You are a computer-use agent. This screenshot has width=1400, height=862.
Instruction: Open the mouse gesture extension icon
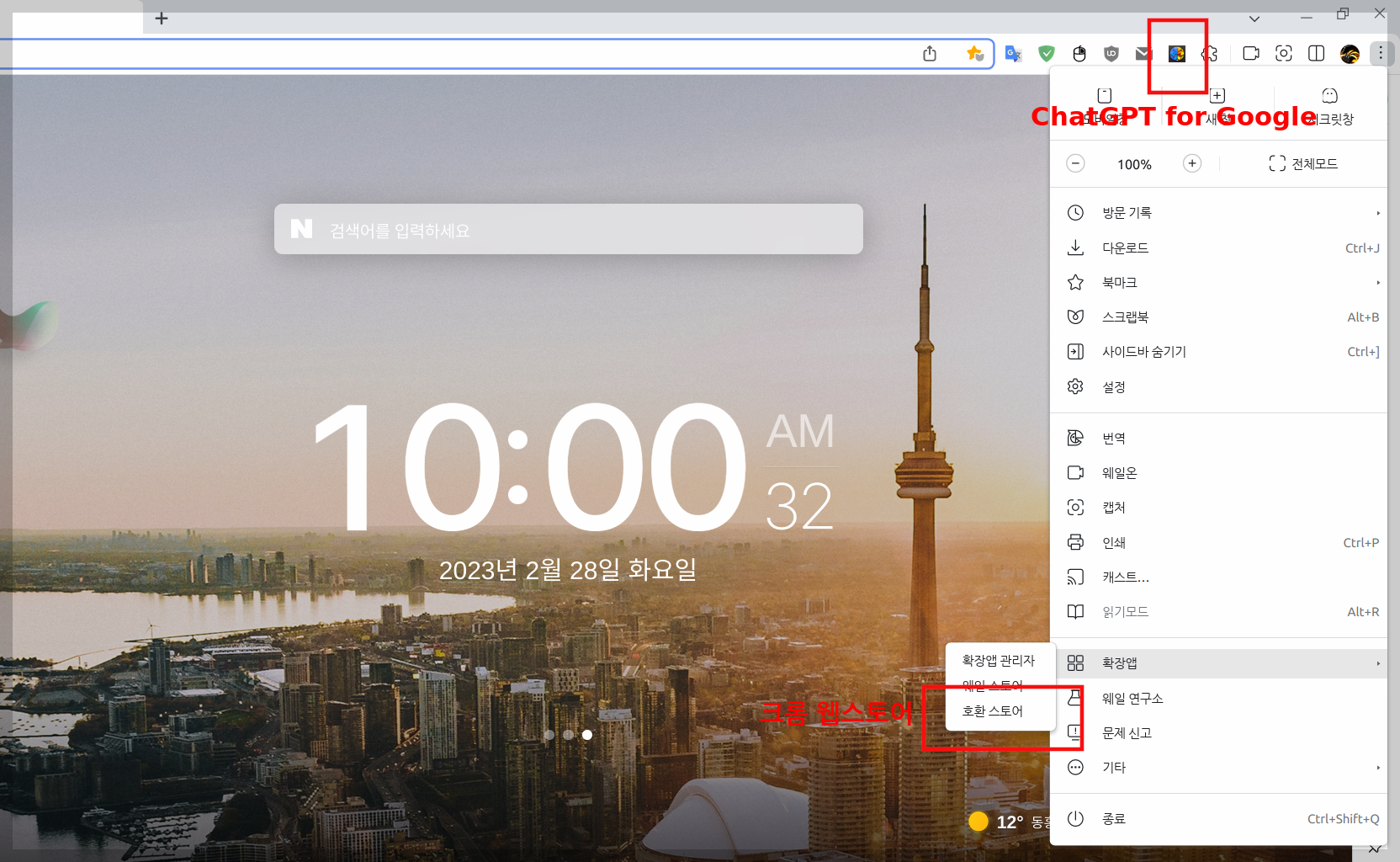coord(1079,54)
